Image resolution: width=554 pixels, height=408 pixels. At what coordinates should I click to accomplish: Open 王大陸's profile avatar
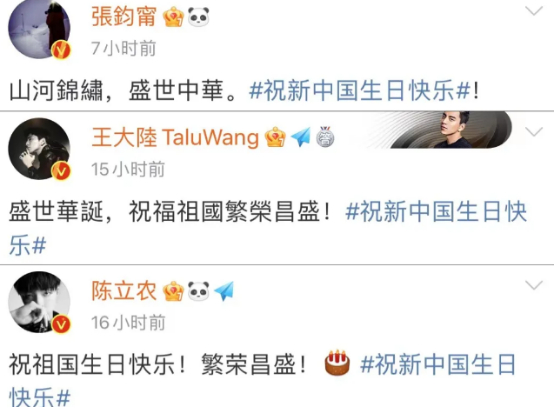(39, 149)
